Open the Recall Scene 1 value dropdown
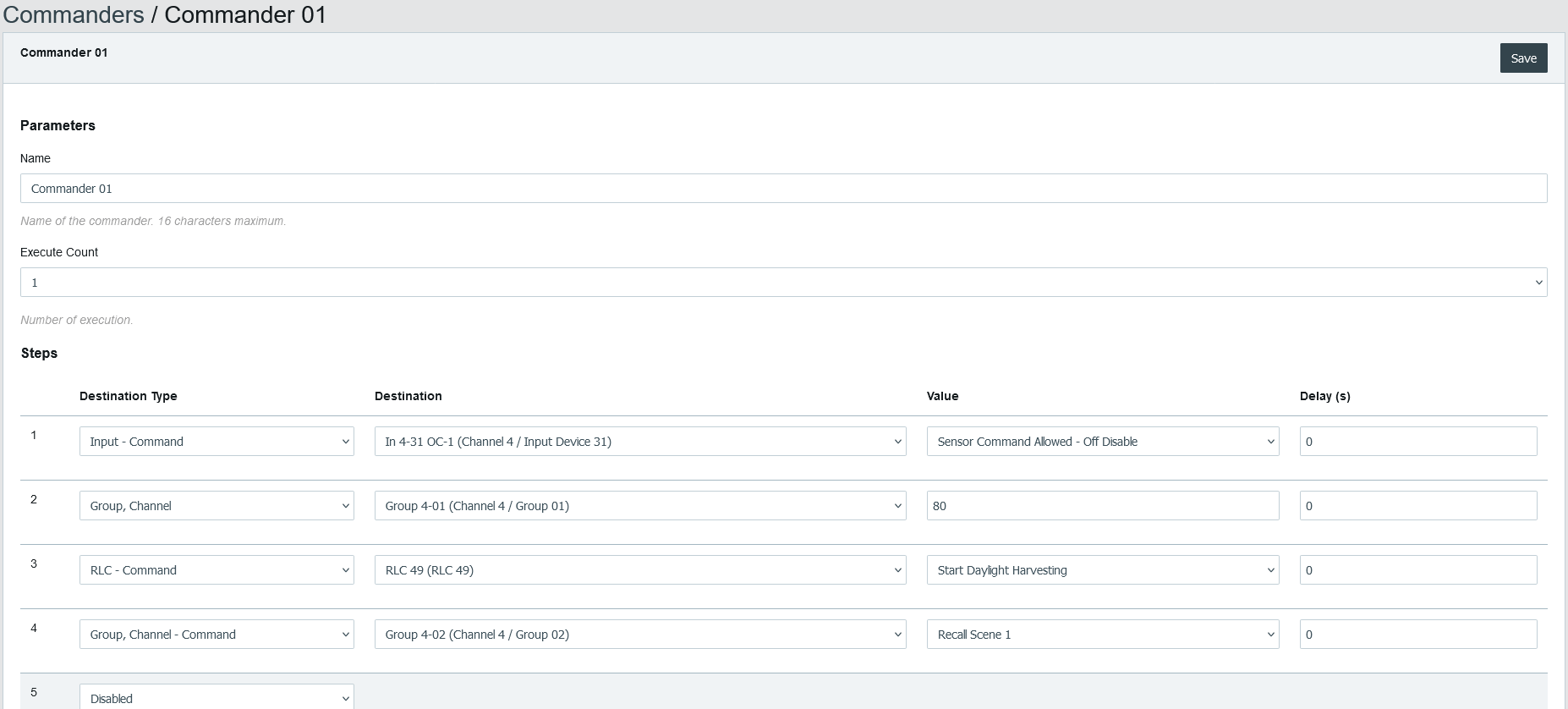 pos(1102,635)
